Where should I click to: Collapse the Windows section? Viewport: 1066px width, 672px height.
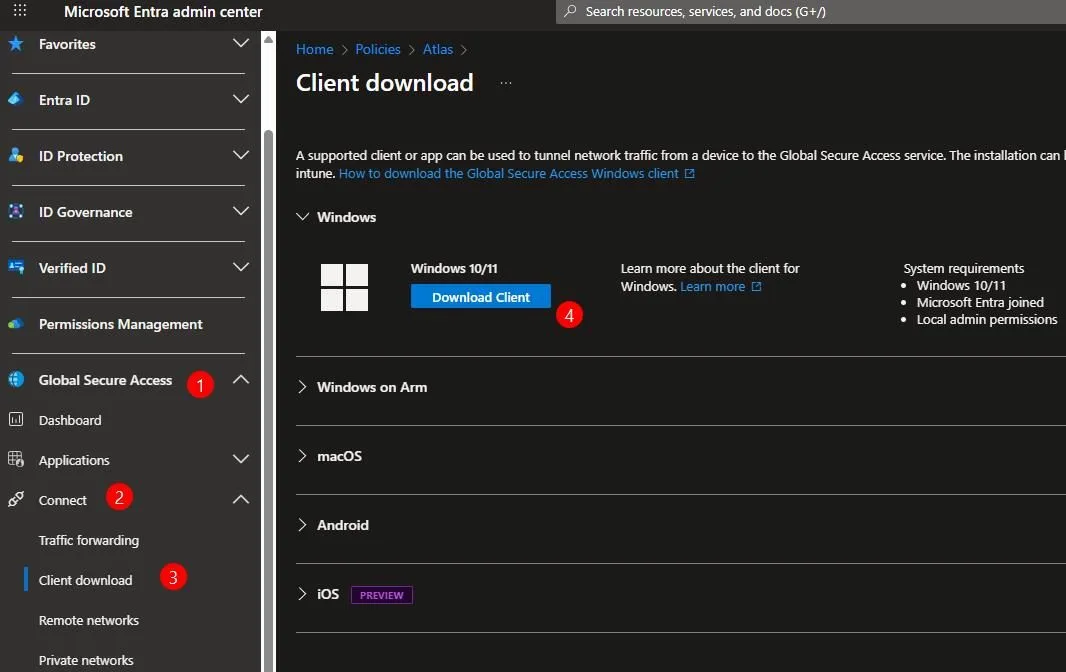tap(303, 216)
